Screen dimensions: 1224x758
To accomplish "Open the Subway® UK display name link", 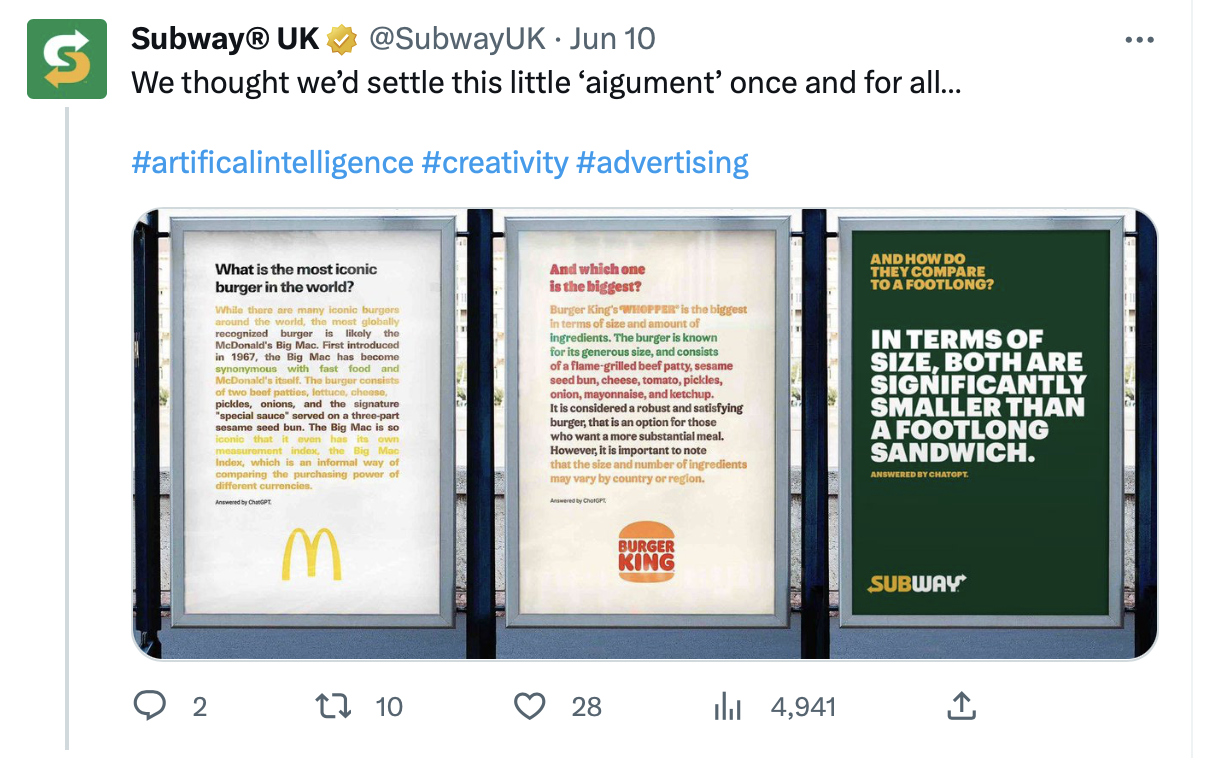I will coord(225,39).
